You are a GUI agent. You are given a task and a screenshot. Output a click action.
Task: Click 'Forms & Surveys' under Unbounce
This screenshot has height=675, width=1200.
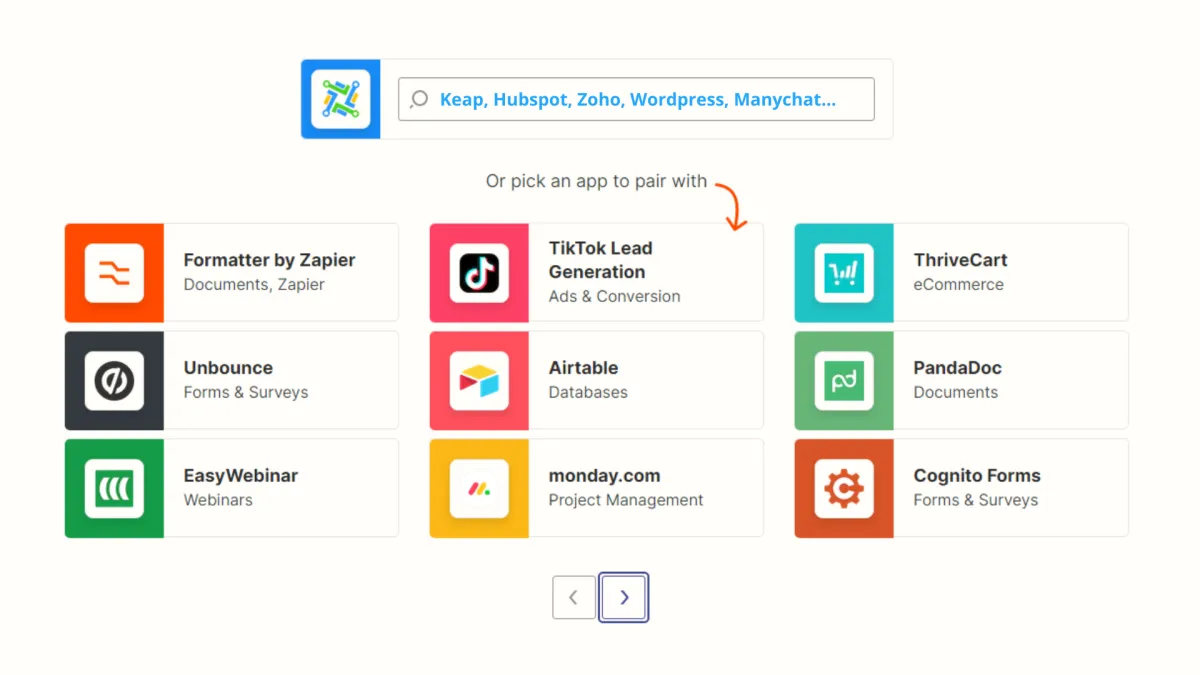(246, 393)
